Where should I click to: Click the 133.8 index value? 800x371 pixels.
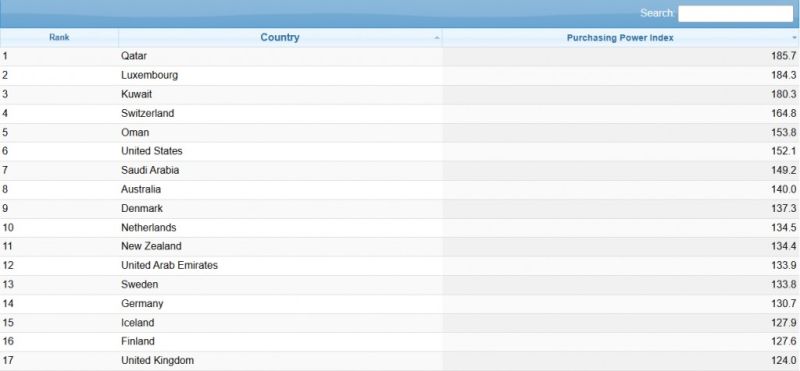784,284
